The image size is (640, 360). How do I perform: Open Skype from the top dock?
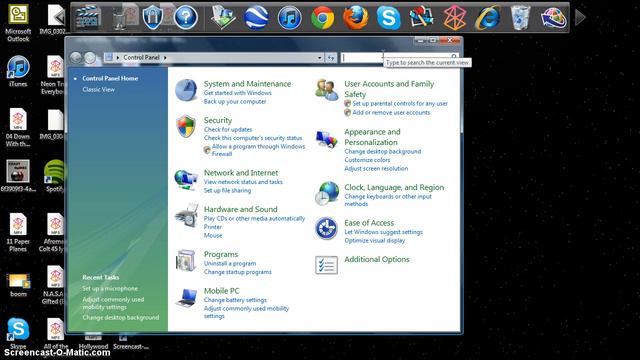pyautogui.click(x=388, y=18)
